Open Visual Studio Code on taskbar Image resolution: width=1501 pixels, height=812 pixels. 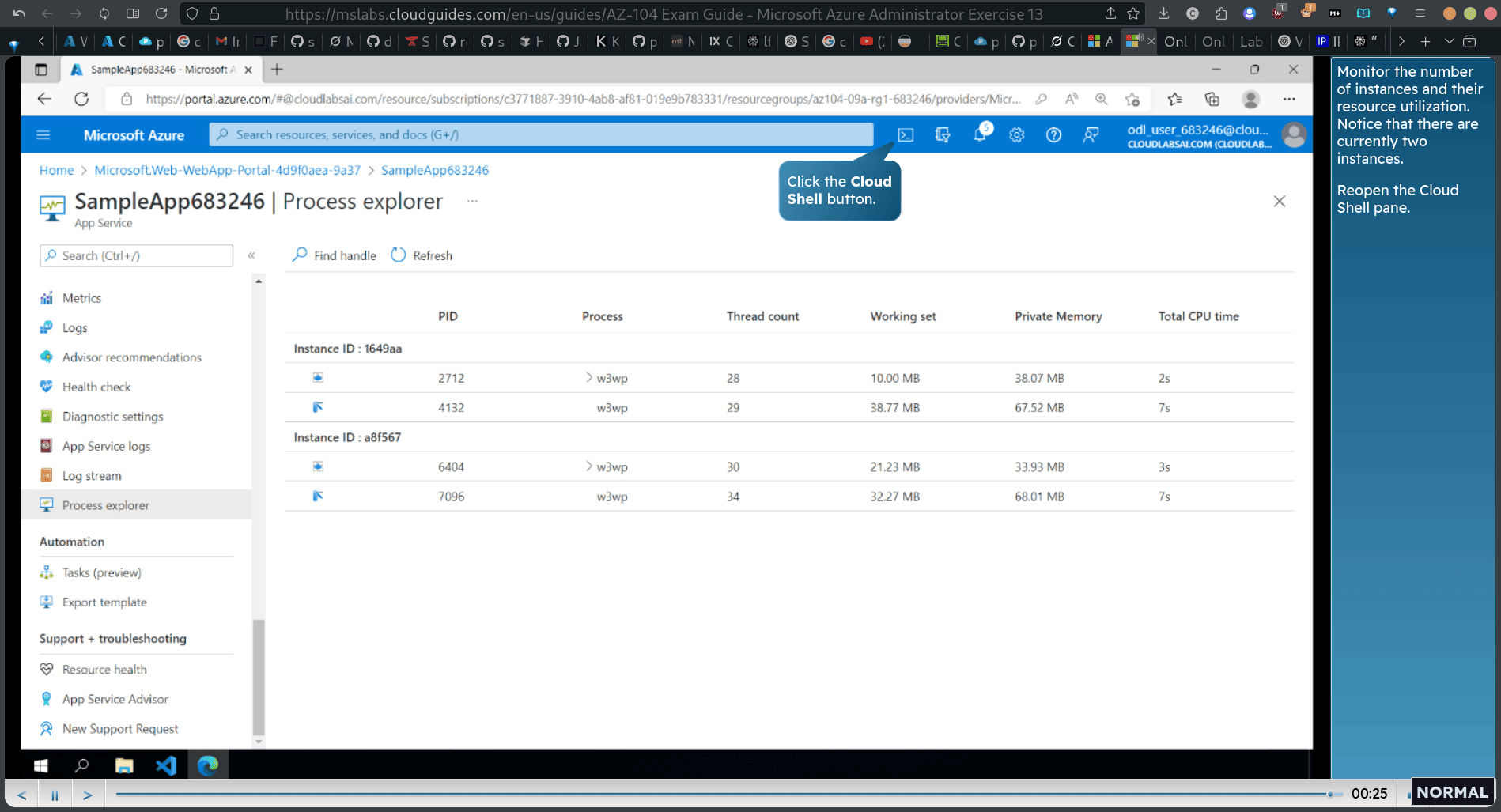coord(166,765)
